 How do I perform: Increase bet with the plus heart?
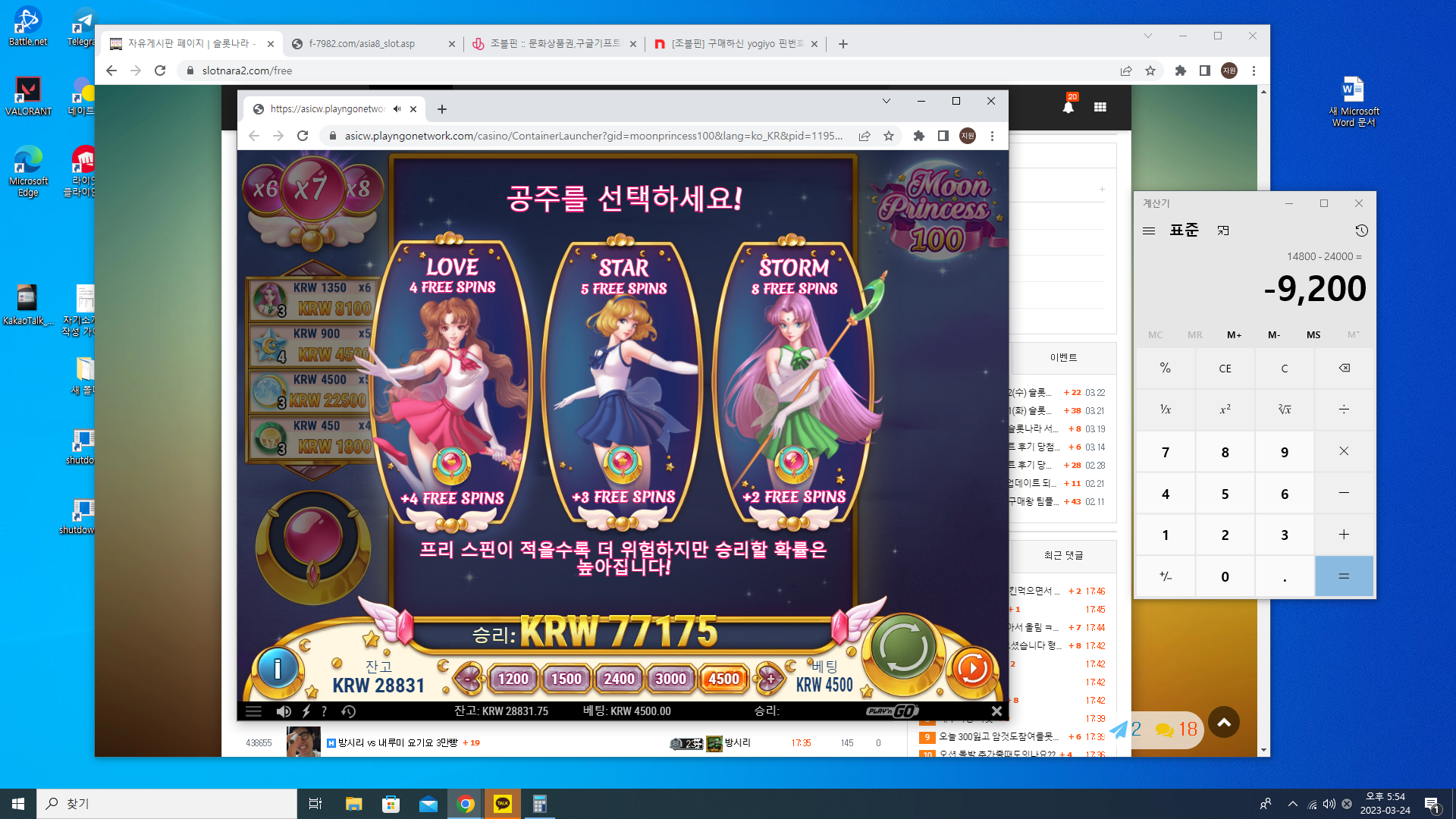[x=770, y=678]
